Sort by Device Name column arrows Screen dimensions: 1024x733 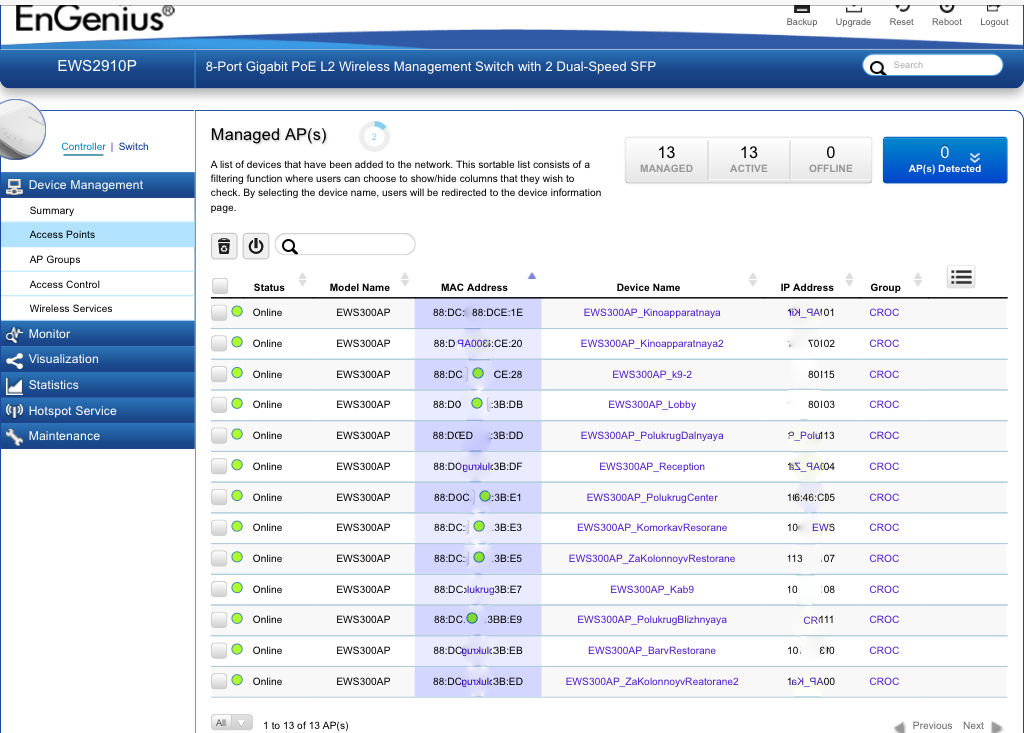click(753, 280)
